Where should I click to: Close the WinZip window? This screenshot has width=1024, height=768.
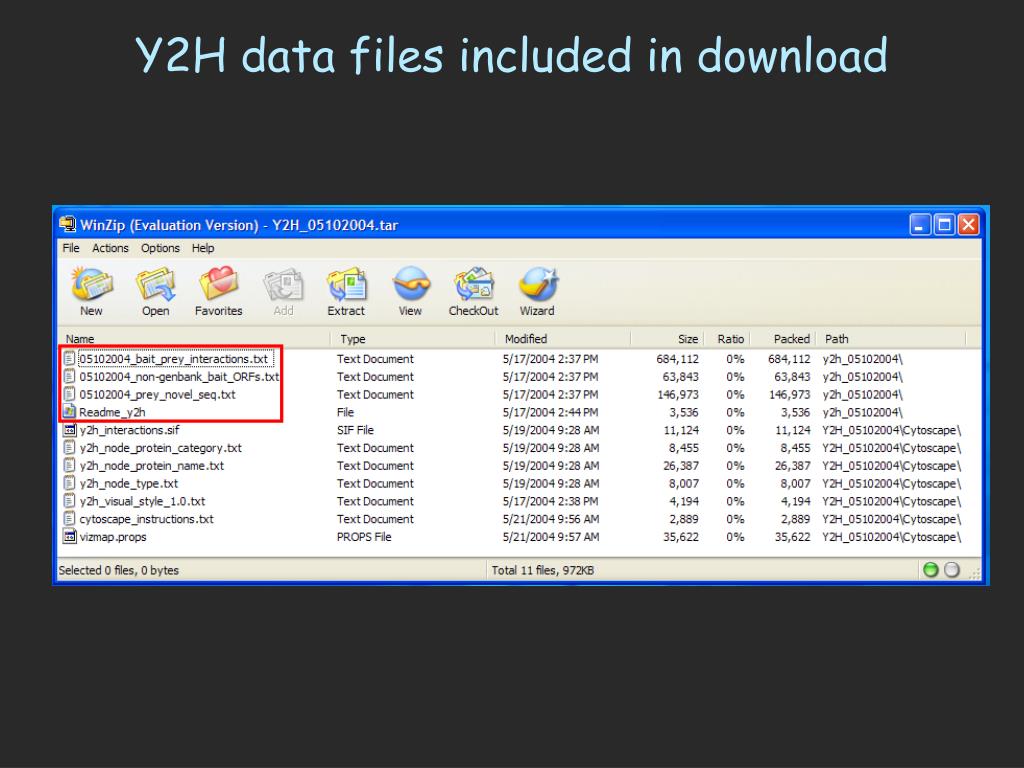coord(968,225)
